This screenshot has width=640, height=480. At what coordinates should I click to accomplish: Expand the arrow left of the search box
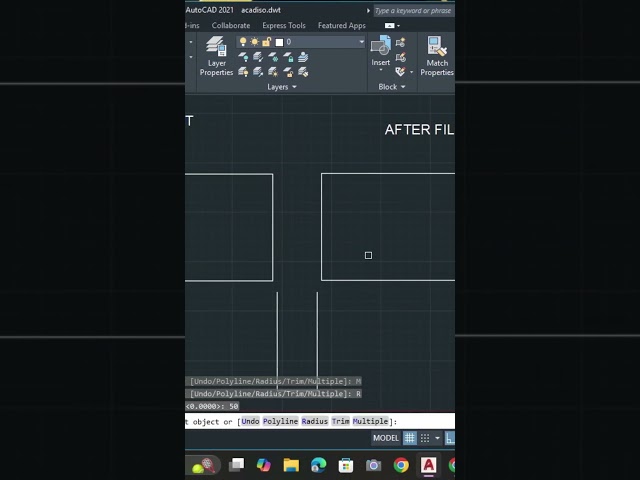click(x=368, y=11)
